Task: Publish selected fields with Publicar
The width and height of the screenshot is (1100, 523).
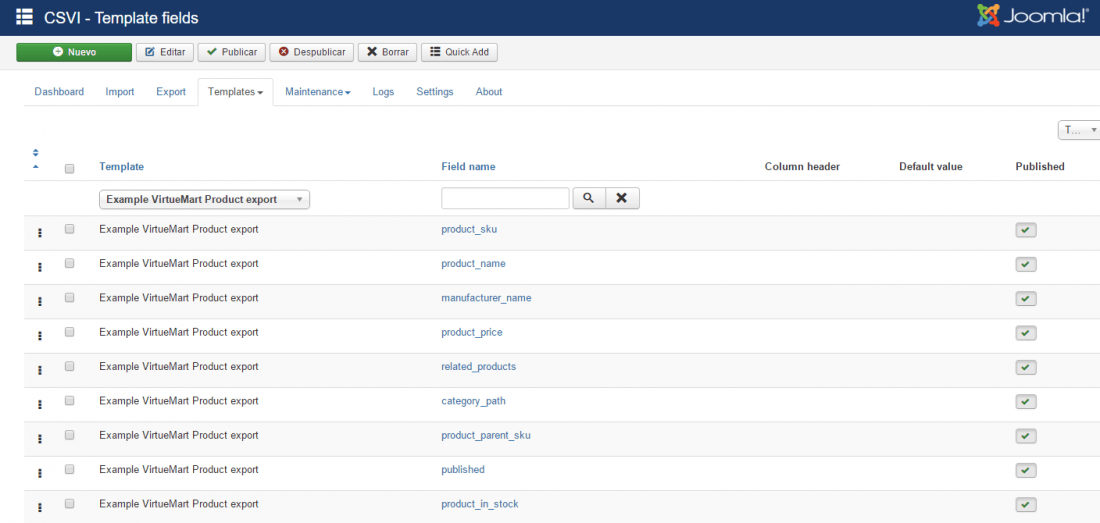Action: coord(232,52)
